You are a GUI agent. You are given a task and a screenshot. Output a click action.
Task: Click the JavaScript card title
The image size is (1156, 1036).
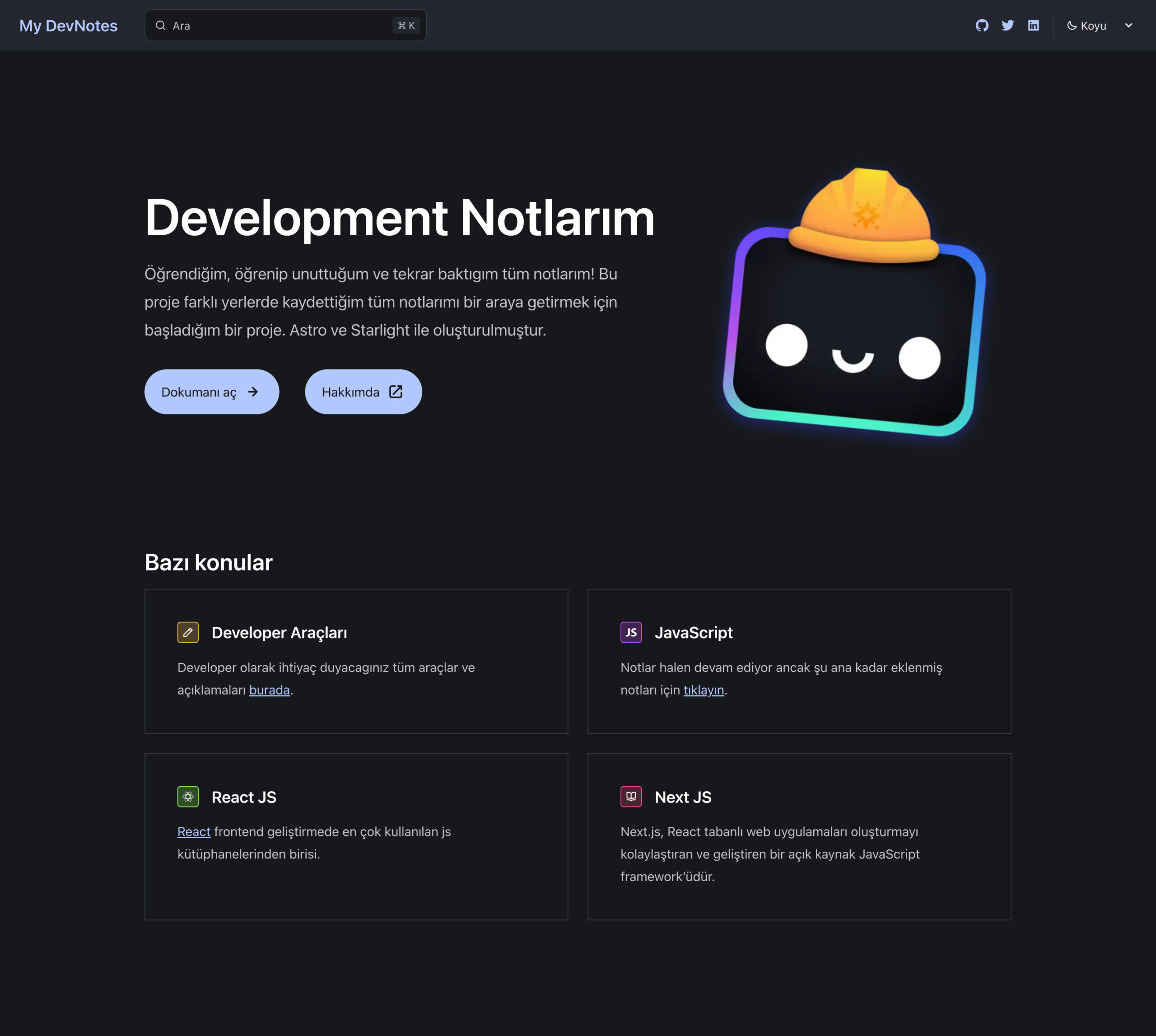pos(693,633)
